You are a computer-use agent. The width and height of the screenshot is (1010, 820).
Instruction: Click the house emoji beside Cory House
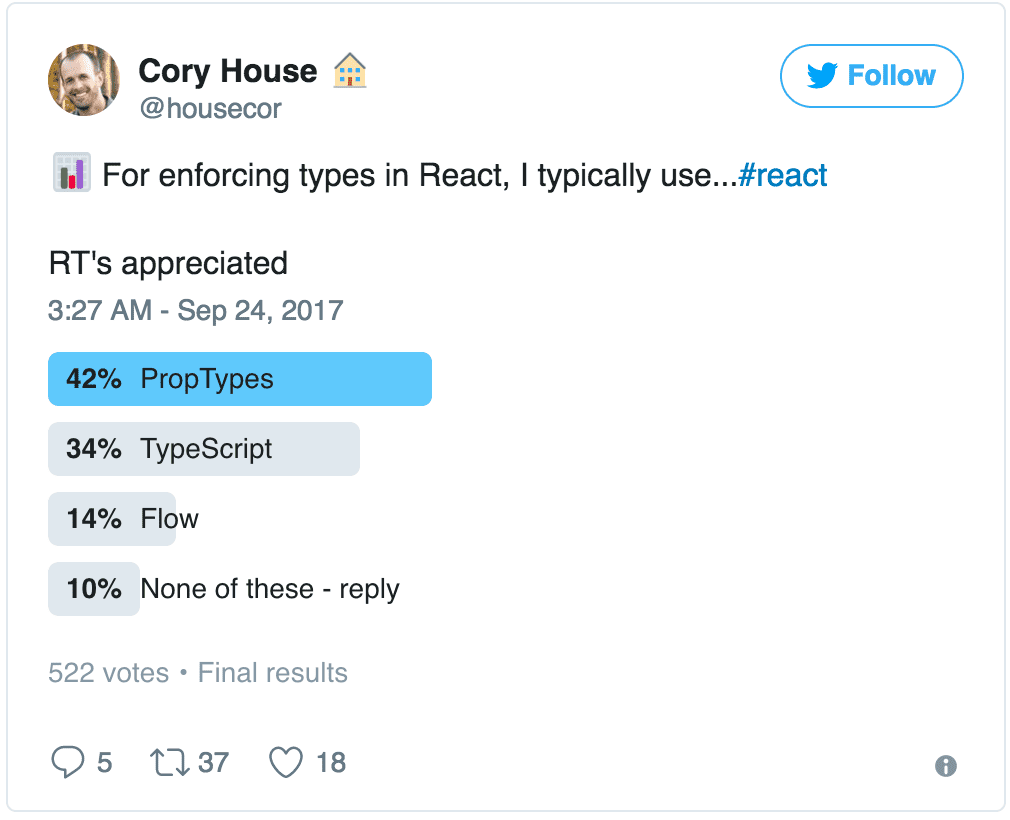click(350, 71)
